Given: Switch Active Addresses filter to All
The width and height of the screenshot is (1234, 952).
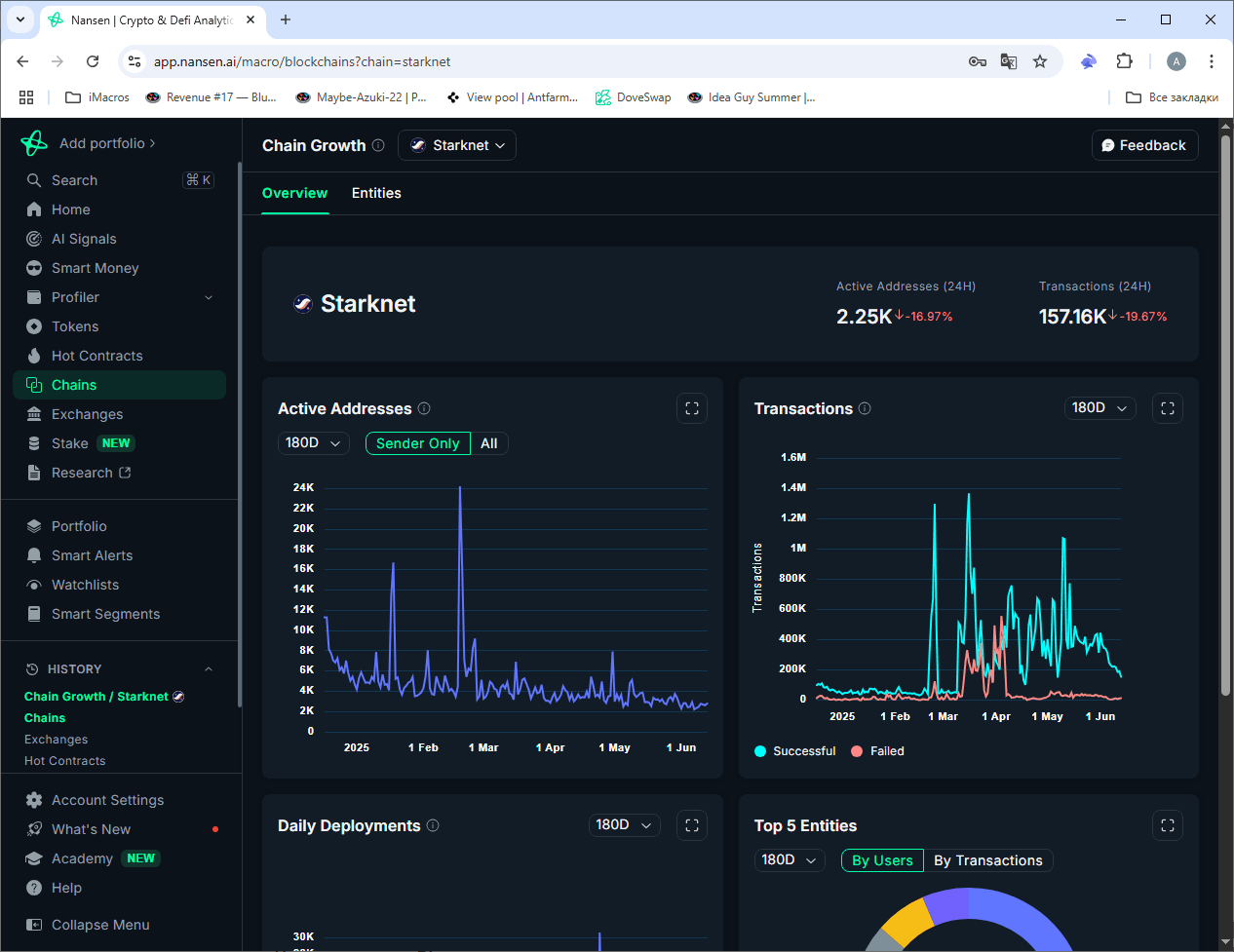Looking at the screenshot, I should (x=489, y=443).
